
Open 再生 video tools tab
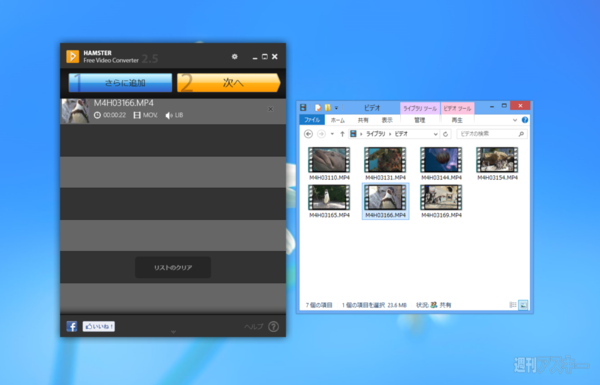click(457, 120)
